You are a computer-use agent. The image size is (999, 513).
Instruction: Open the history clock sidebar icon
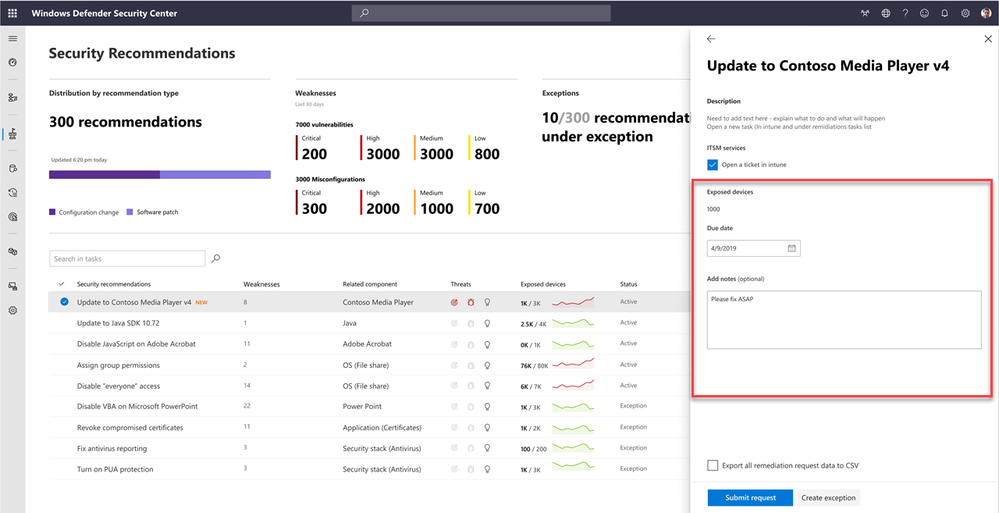13,192
